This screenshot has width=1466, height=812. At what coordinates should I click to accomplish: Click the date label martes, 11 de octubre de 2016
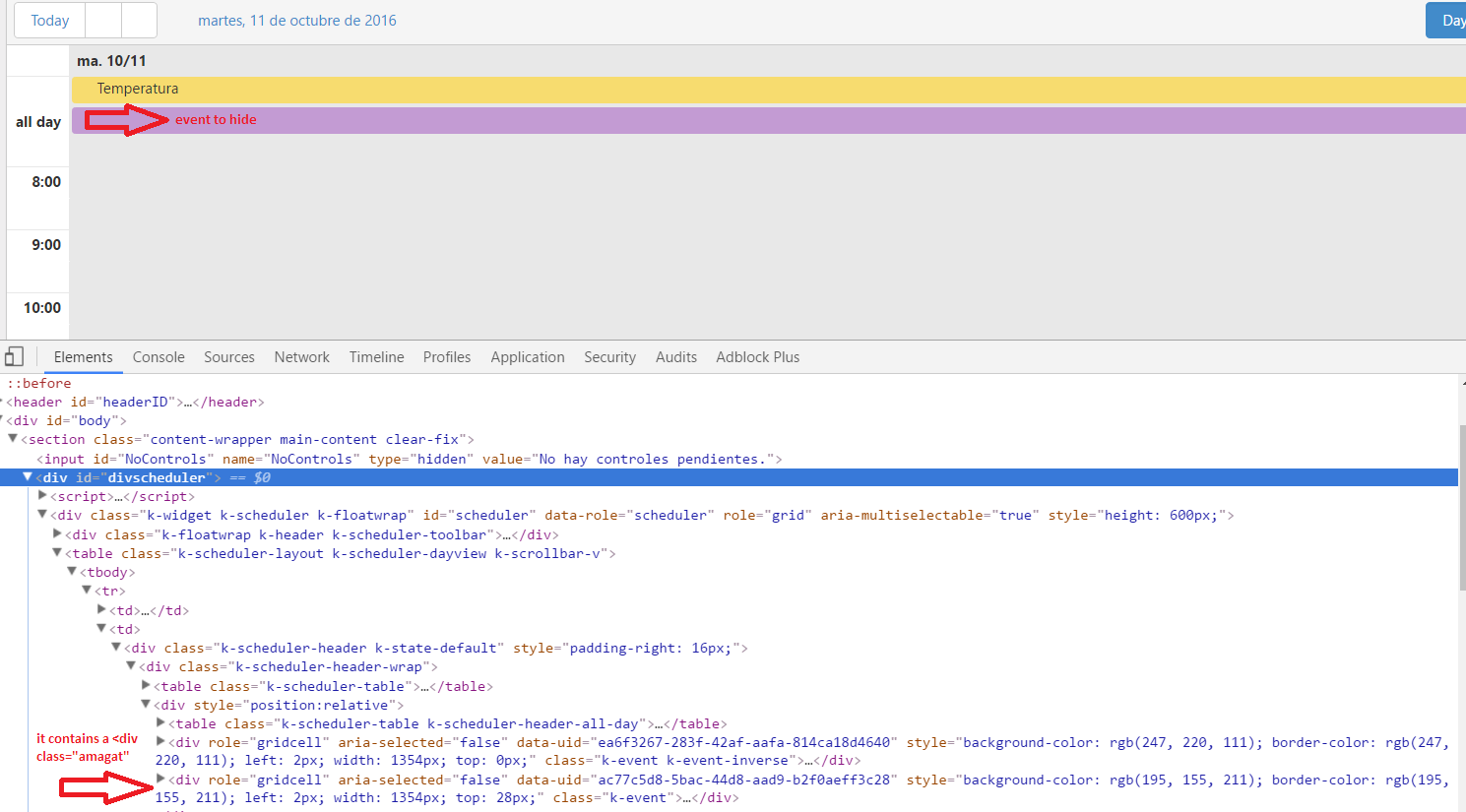click(x=297, y=21)
